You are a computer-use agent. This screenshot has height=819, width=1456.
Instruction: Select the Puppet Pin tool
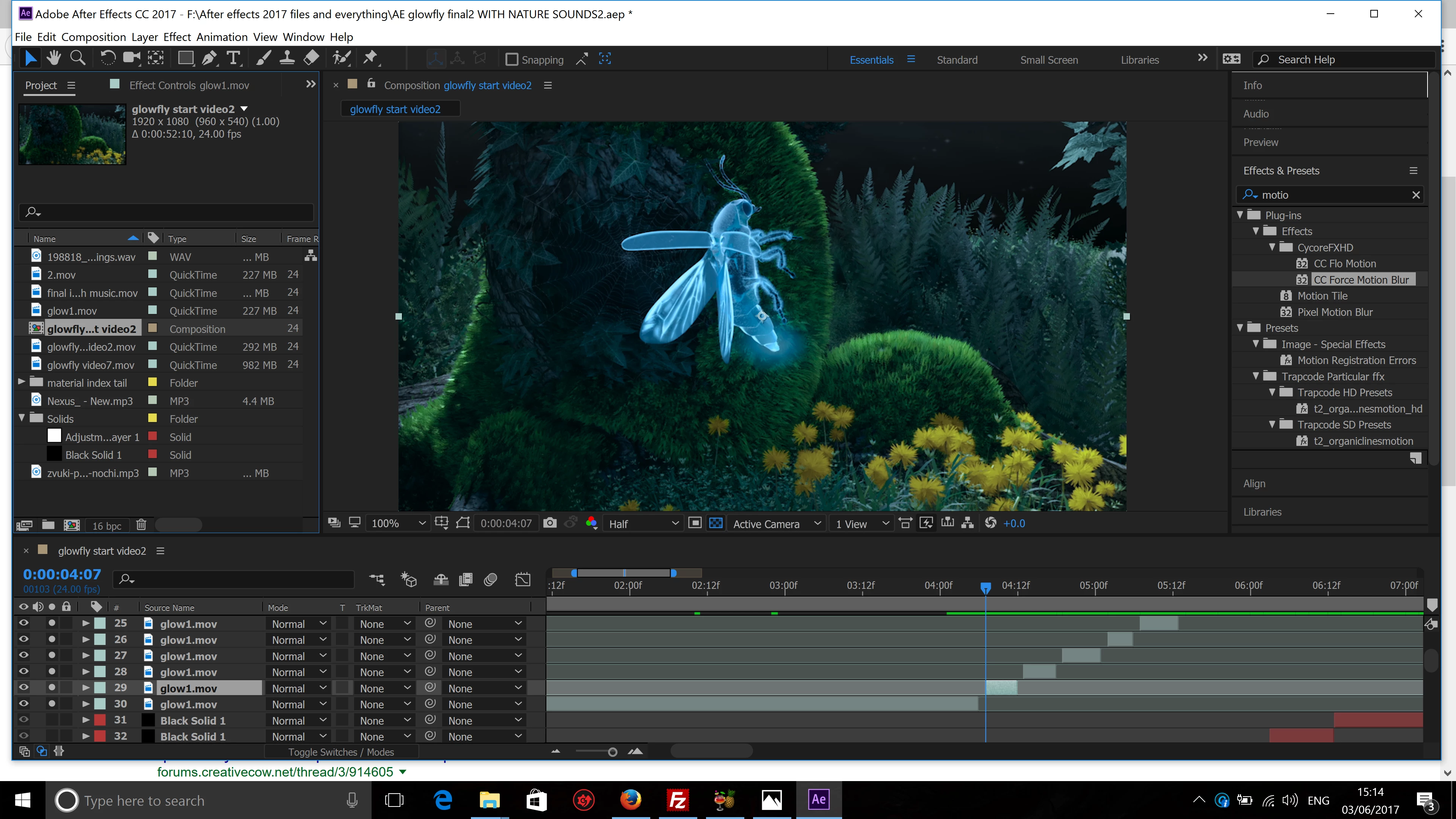tap(370, 58)
